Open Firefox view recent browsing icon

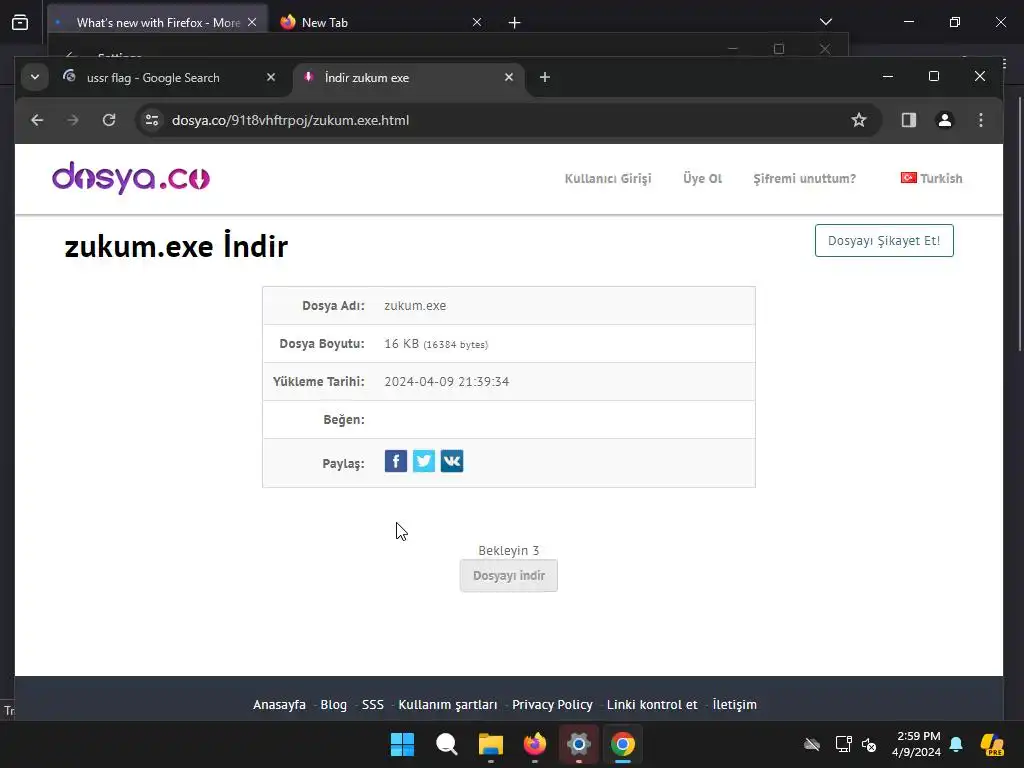pyautogui.click(x=20, y=23)
